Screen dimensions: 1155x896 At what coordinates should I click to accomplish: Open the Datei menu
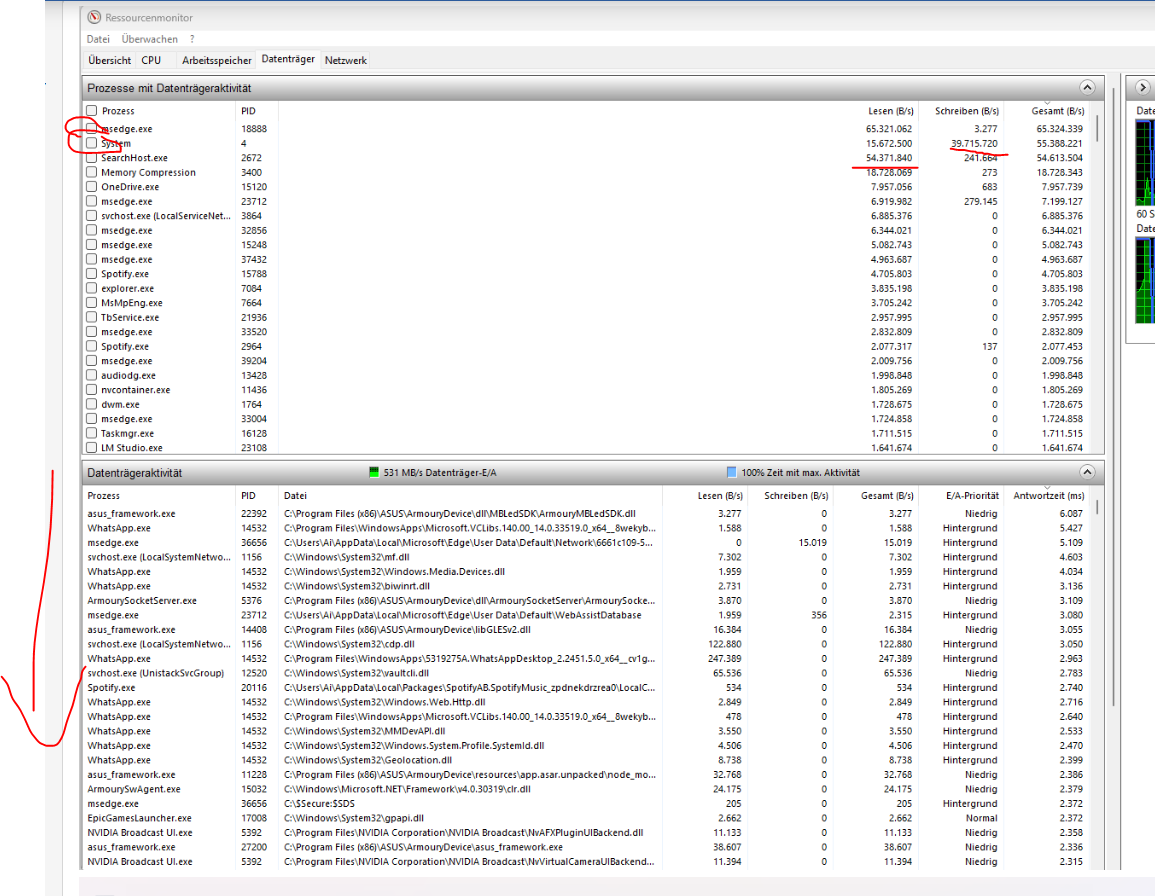pos(98,39)
